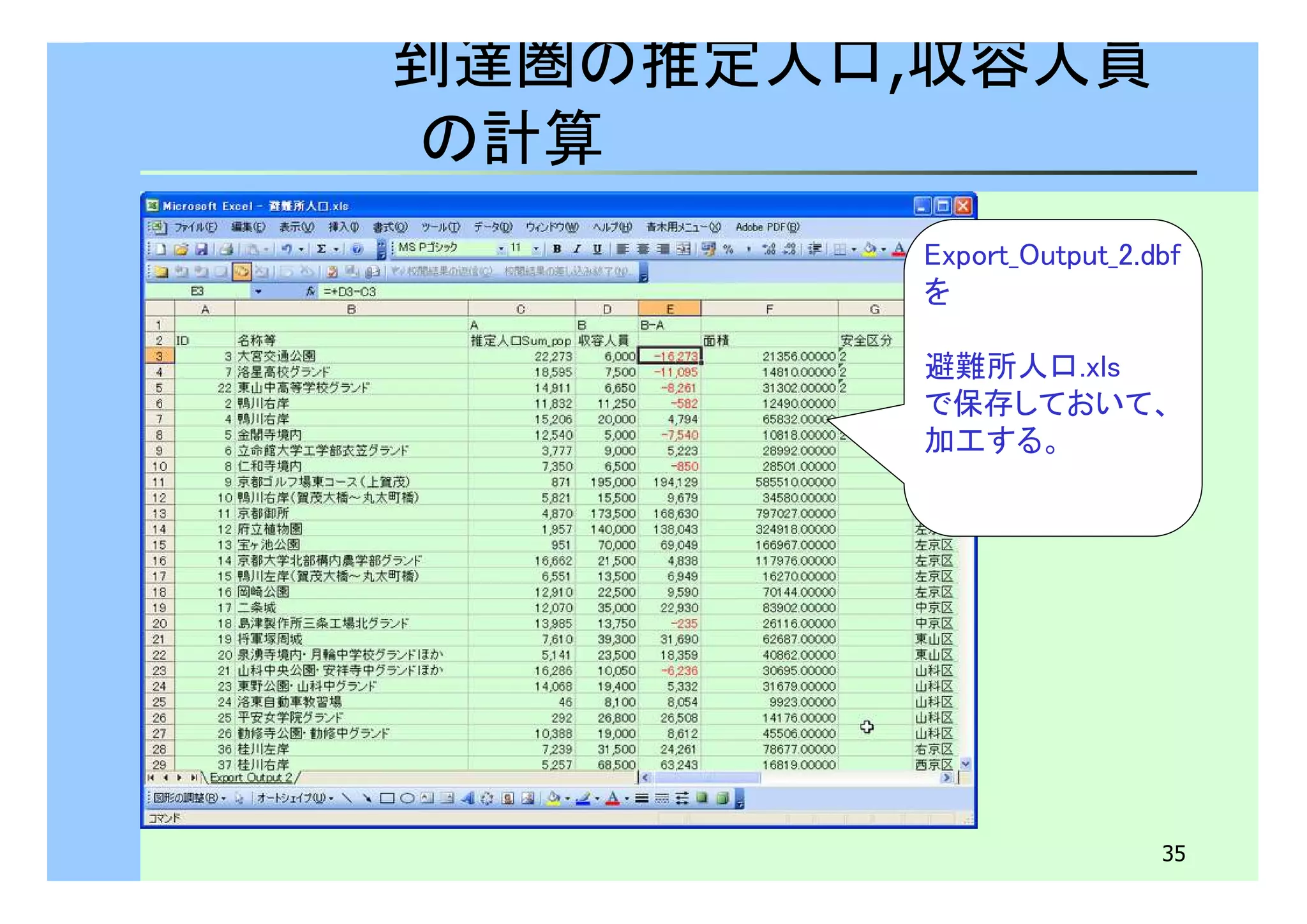The width and height of the screenshot is (1307, 924).
Task: Save the workbook with the floppy icon
Action: coord(201,250)
